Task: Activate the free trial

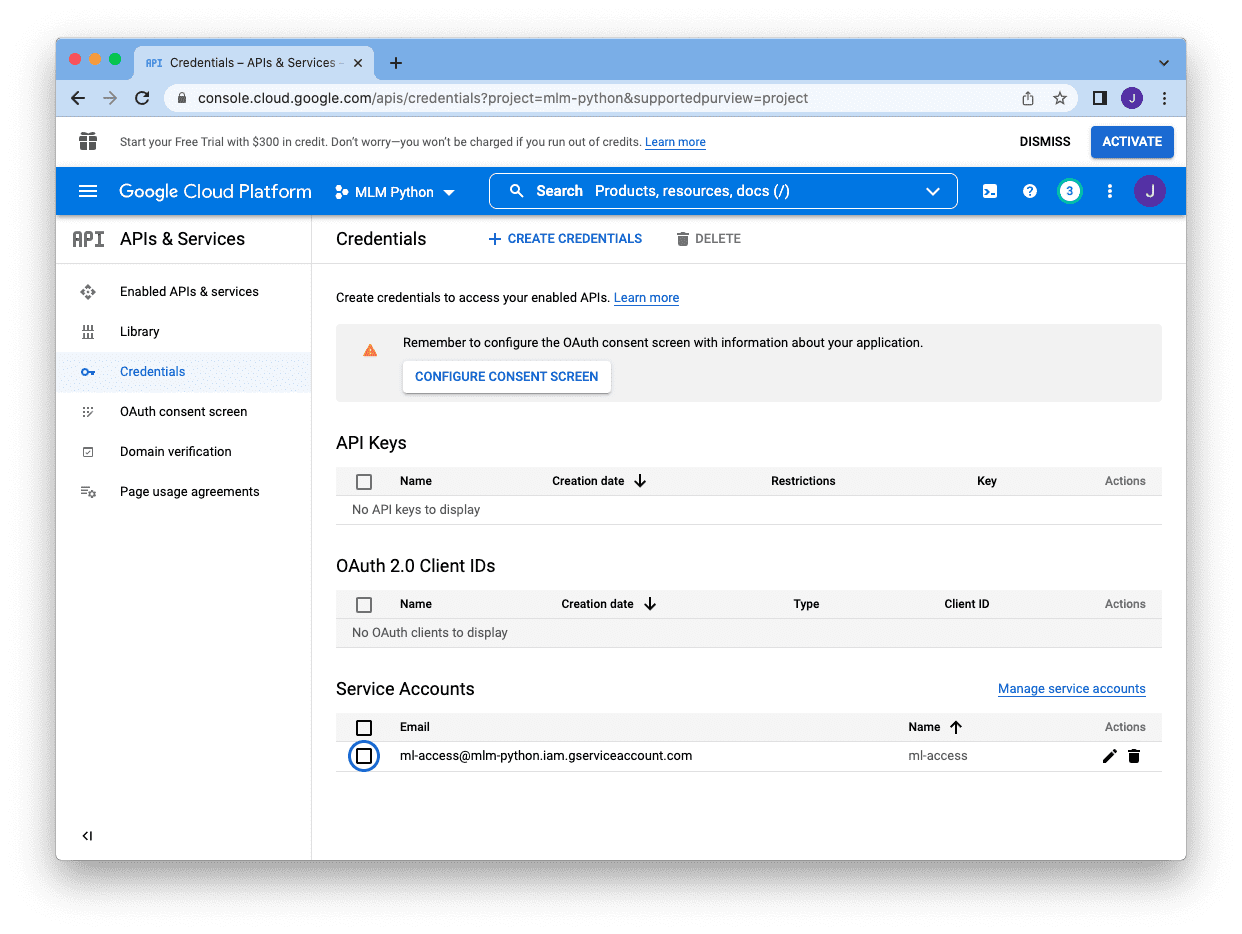Action: pos(1132,142)
